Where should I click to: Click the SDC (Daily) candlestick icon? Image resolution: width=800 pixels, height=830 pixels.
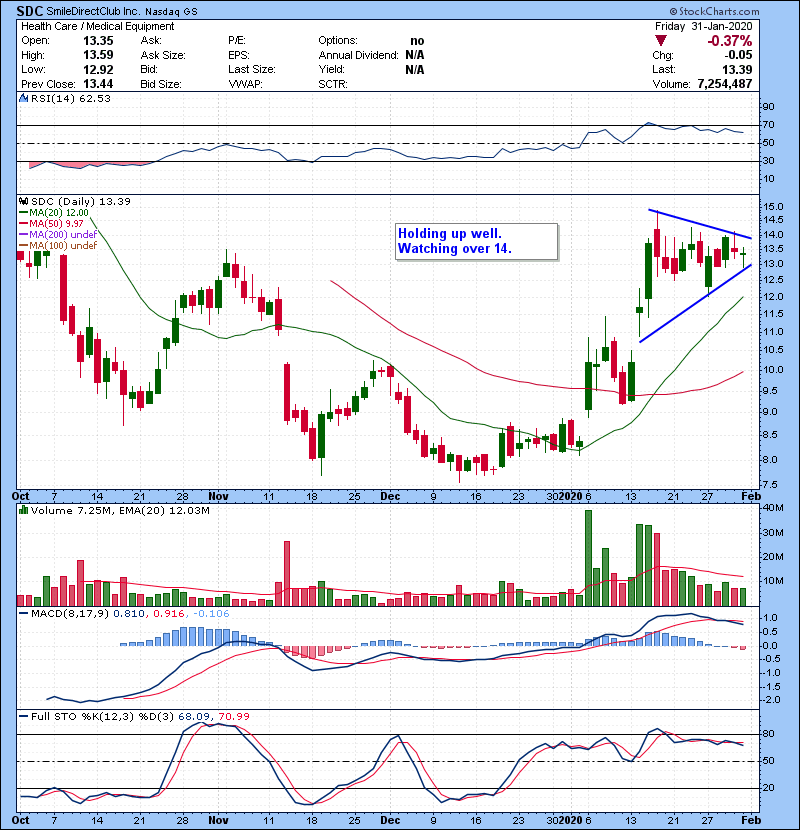pos(23,202)
